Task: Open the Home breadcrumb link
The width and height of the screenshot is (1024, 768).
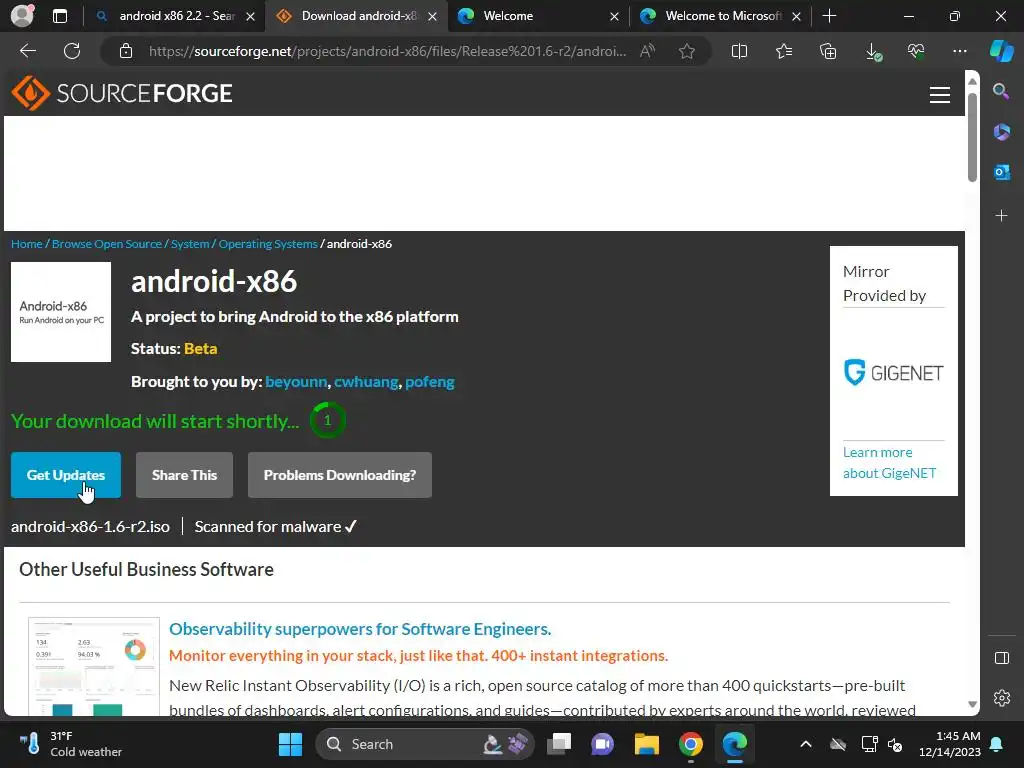Action: pos(27,244)
